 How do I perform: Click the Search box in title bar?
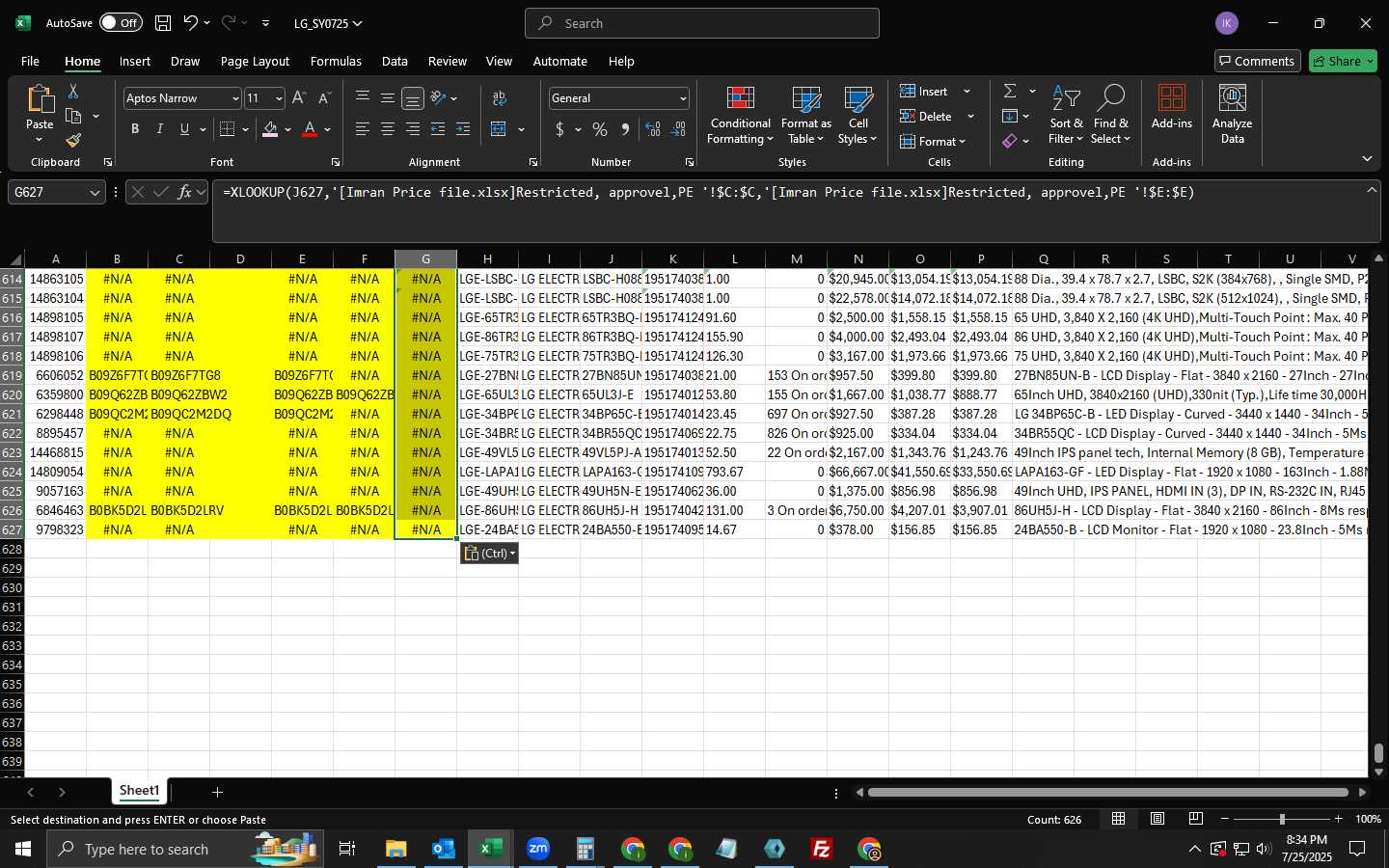(702, 23)
